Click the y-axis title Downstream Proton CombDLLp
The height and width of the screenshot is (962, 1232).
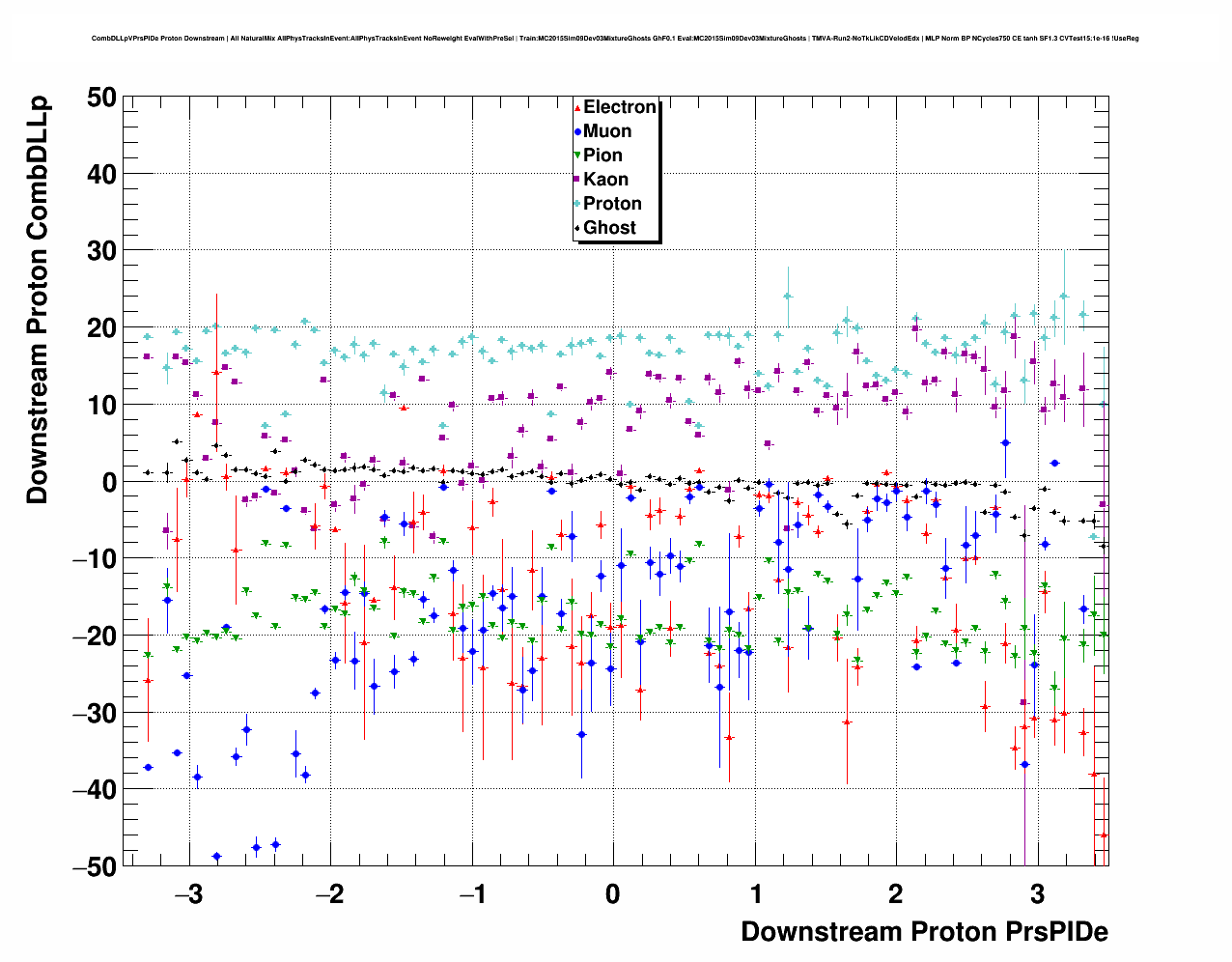point(37,300)
